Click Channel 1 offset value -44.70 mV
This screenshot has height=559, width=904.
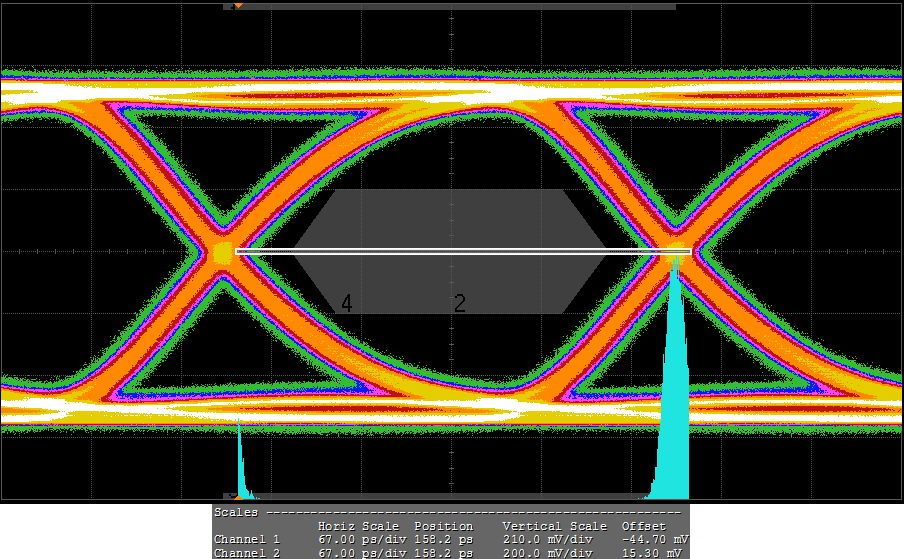tap(654, 540)
